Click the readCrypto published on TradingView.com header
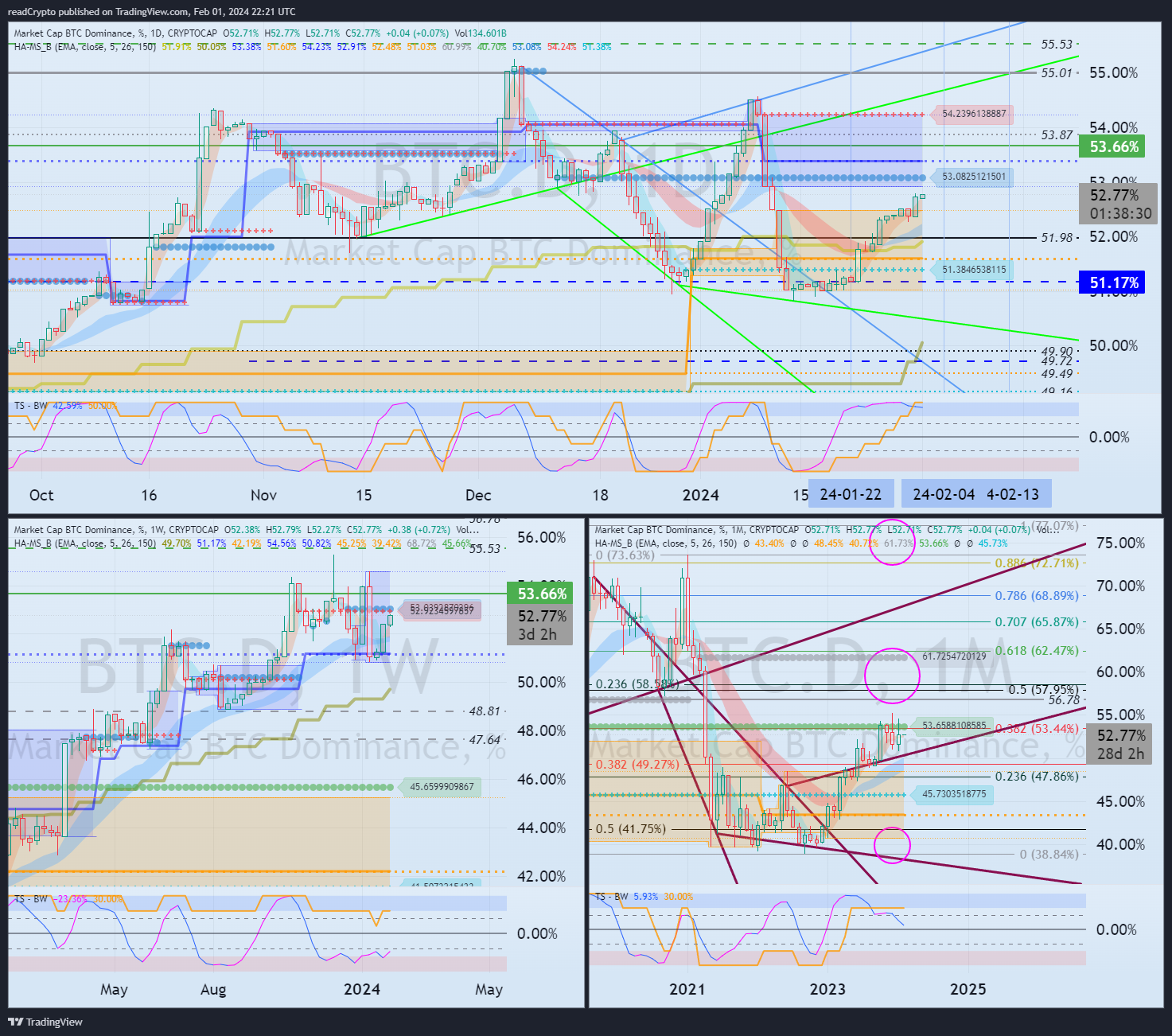Screen dimensions: 1172x1036 [151, 12]
